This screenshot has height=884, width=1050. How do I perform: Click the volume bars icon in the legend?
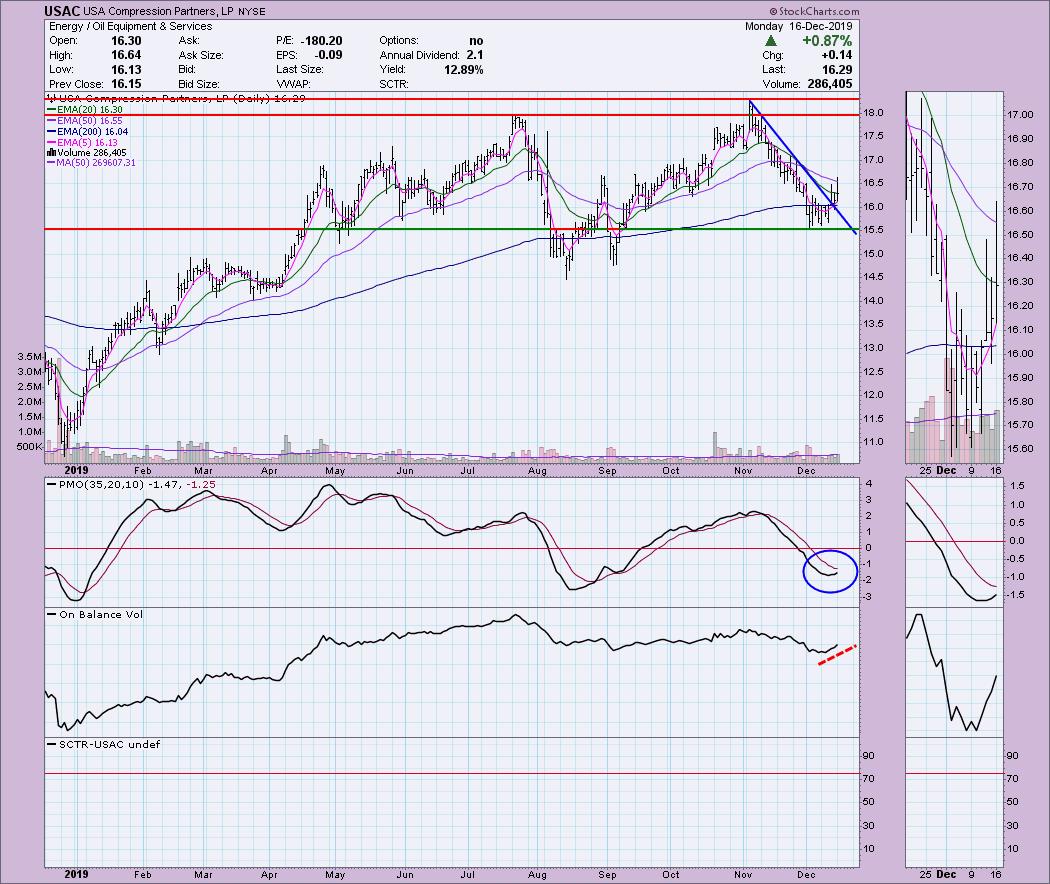[51, 153]
